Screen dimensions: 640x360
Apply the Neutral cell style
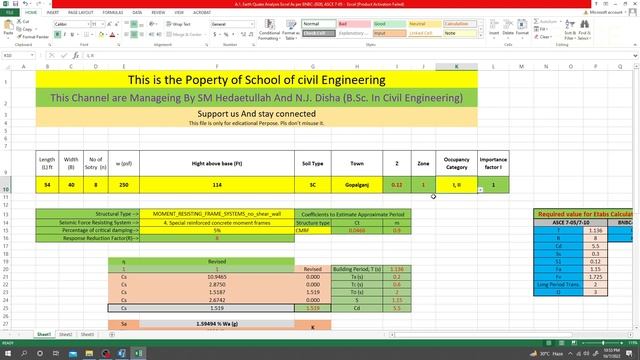[x=424, y=24]
